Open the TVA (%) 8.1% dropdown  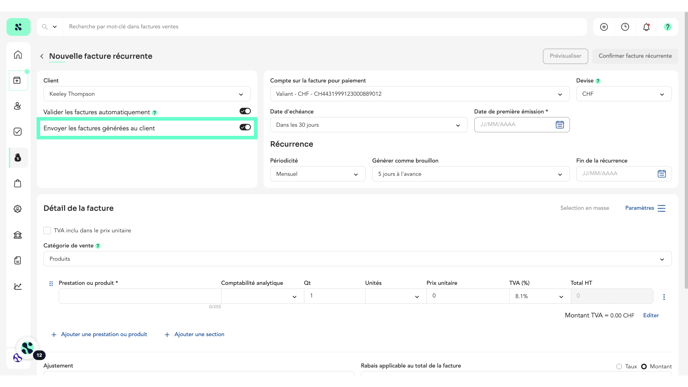540,296
